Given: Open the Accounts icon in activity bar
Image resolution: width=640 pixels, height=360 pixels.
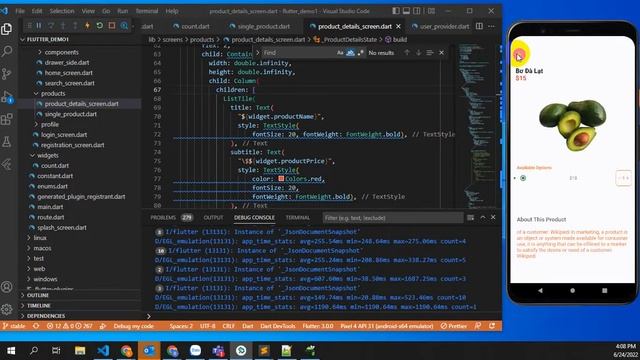Looking at the screenshot, I should click(x=7, y=287).
